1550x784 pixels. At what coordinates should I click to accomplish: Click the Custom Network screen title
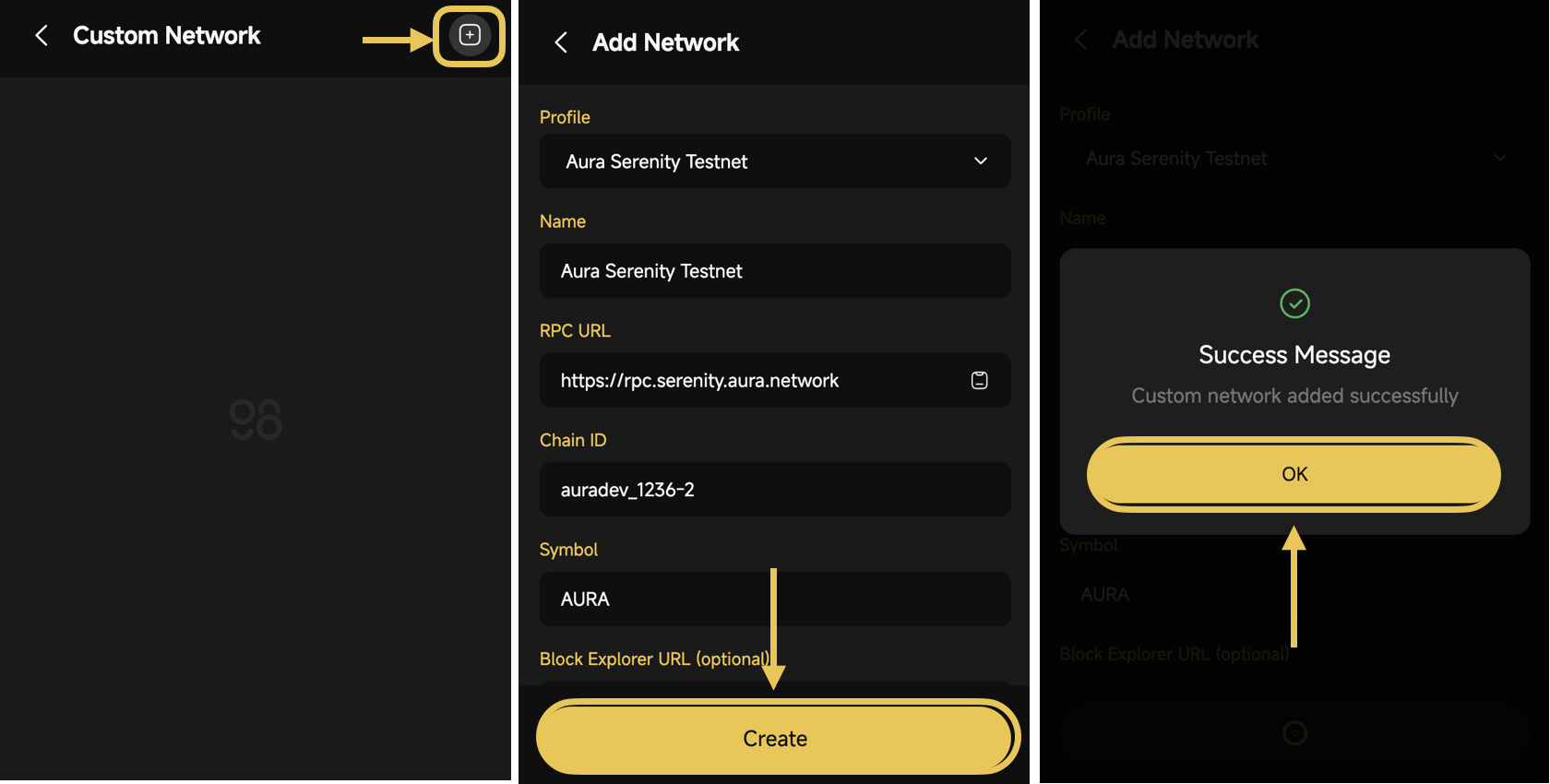[167, 36]
